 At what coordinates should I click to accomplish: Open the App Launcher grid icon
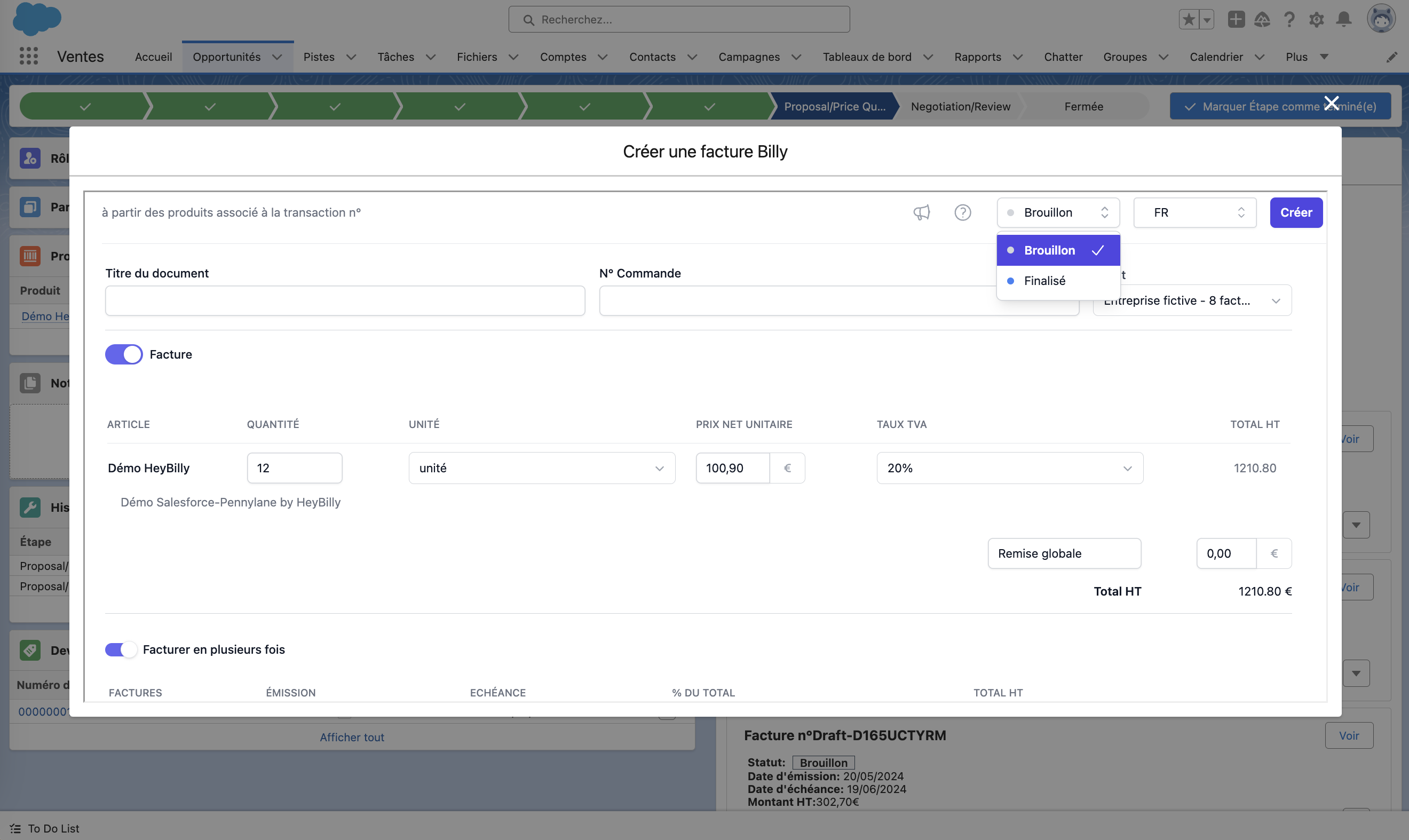pos(28,56)
